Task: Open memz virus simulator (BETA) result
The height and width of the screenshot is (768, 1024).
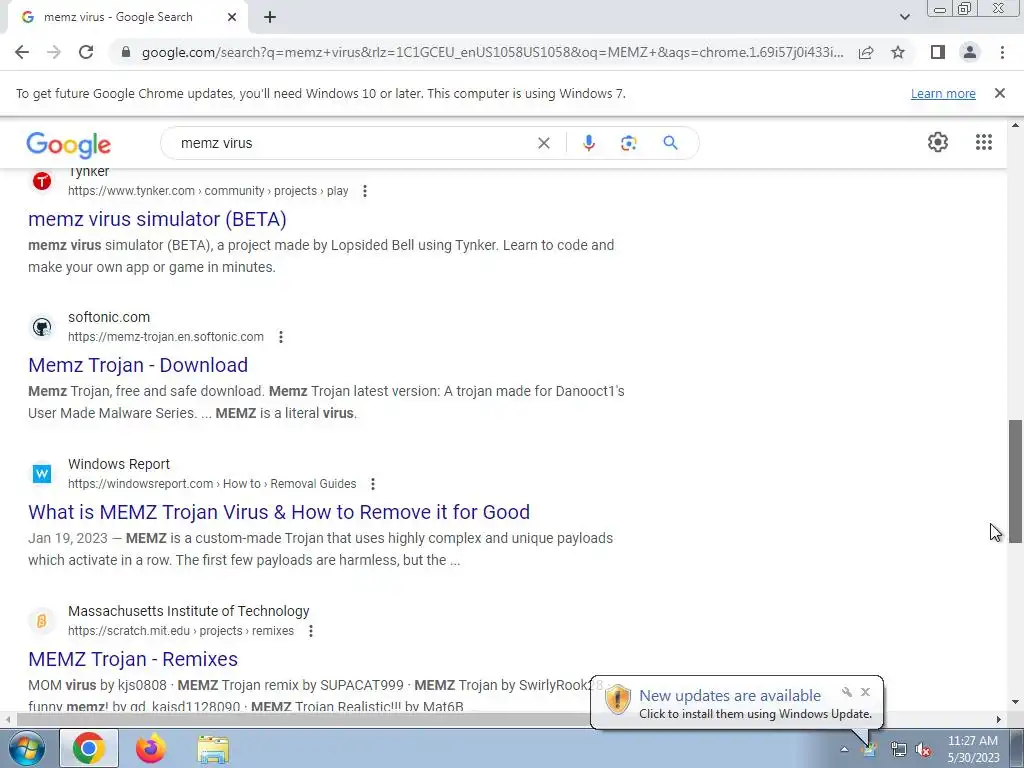Action: pos(157,219)
